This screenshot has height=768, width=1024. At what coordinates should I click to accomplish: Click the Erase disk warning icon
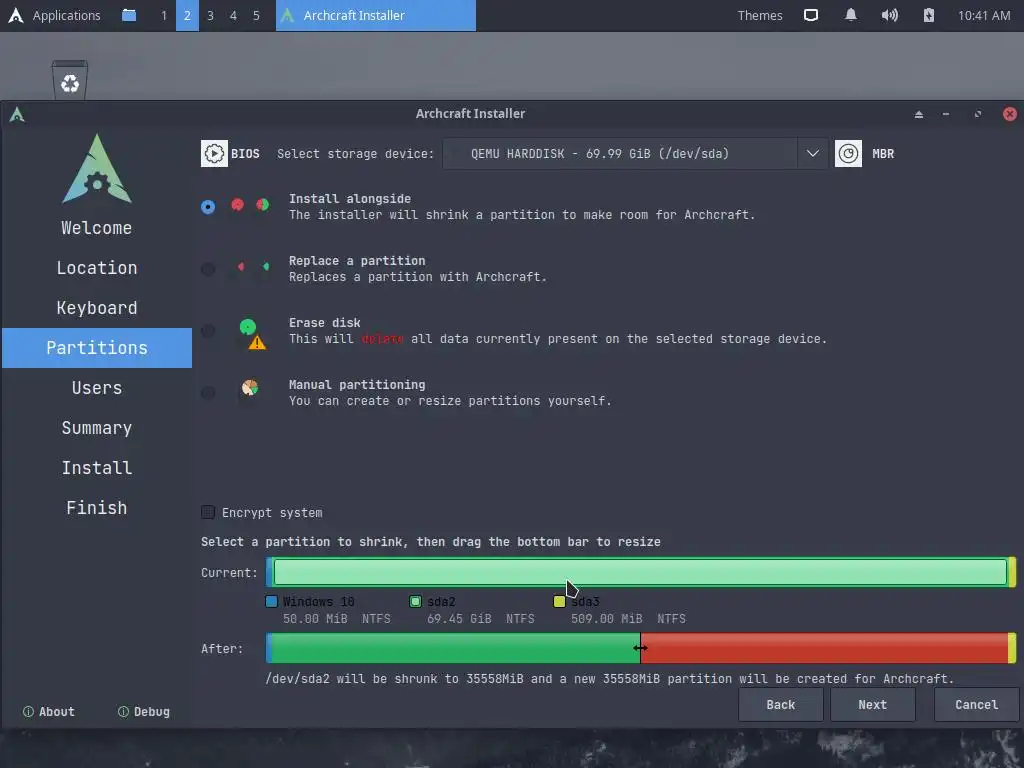257,342
